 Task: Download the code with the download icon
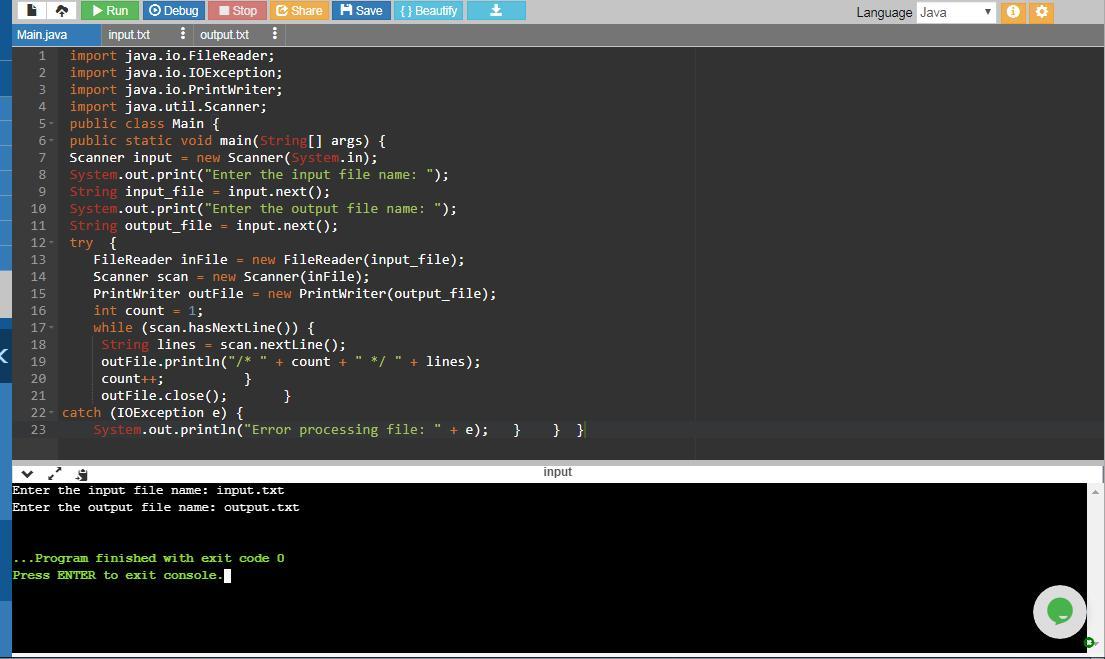[495, 10]
